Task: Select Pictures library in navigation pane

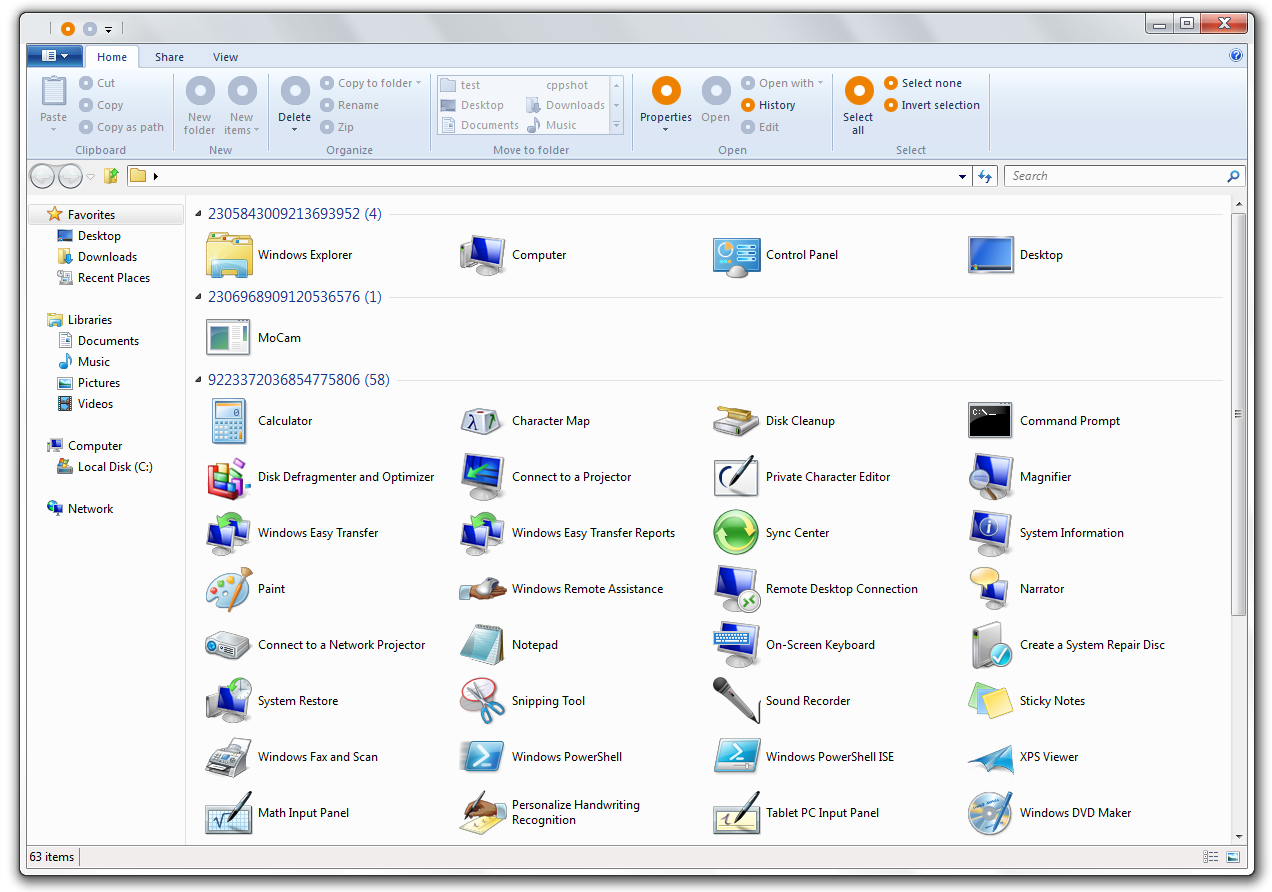Action: coord(99,383)
